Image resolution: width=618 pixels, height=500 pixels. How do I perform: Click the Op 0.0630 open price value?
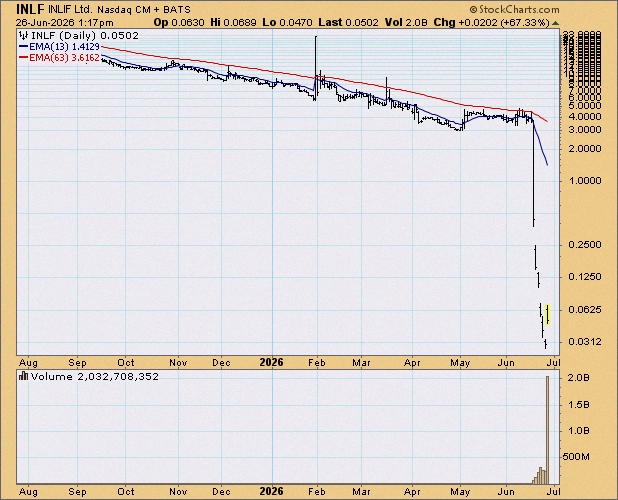pos(179,22)
